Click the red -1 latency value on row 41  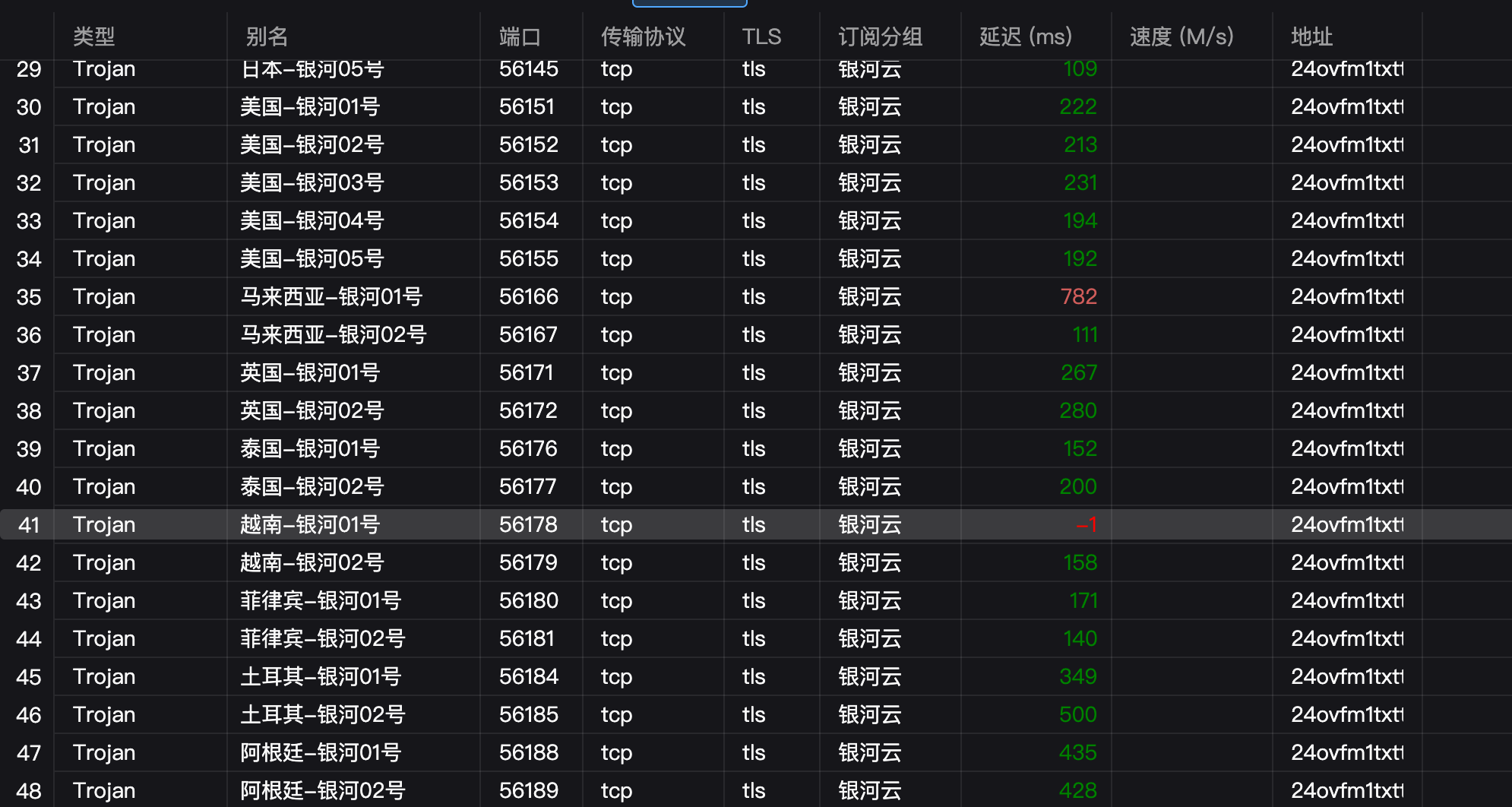(1087, 524)
